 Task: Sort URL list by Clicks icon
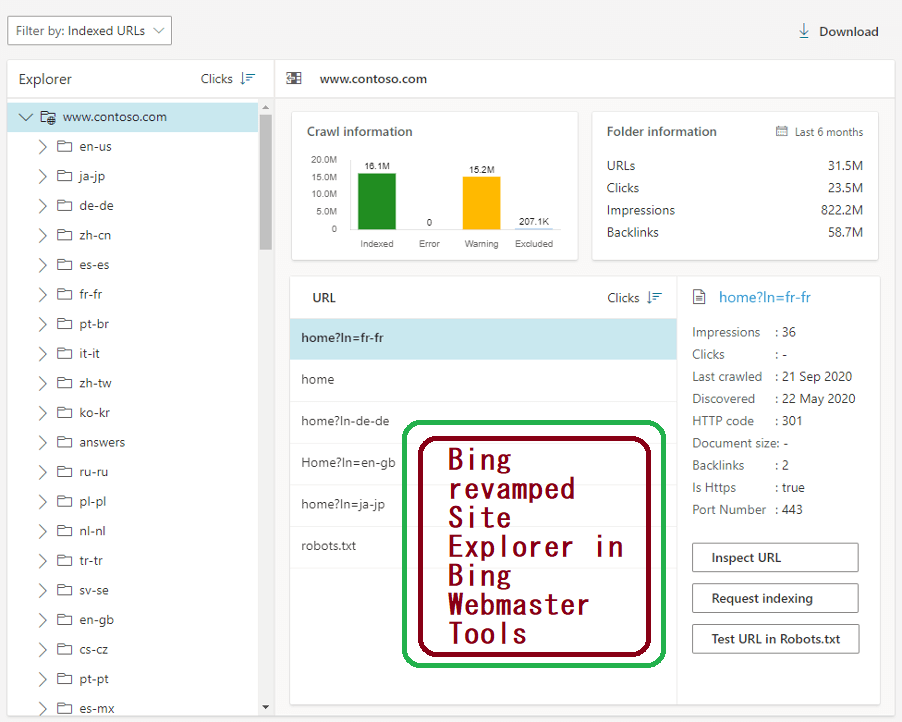pos(654,297)
